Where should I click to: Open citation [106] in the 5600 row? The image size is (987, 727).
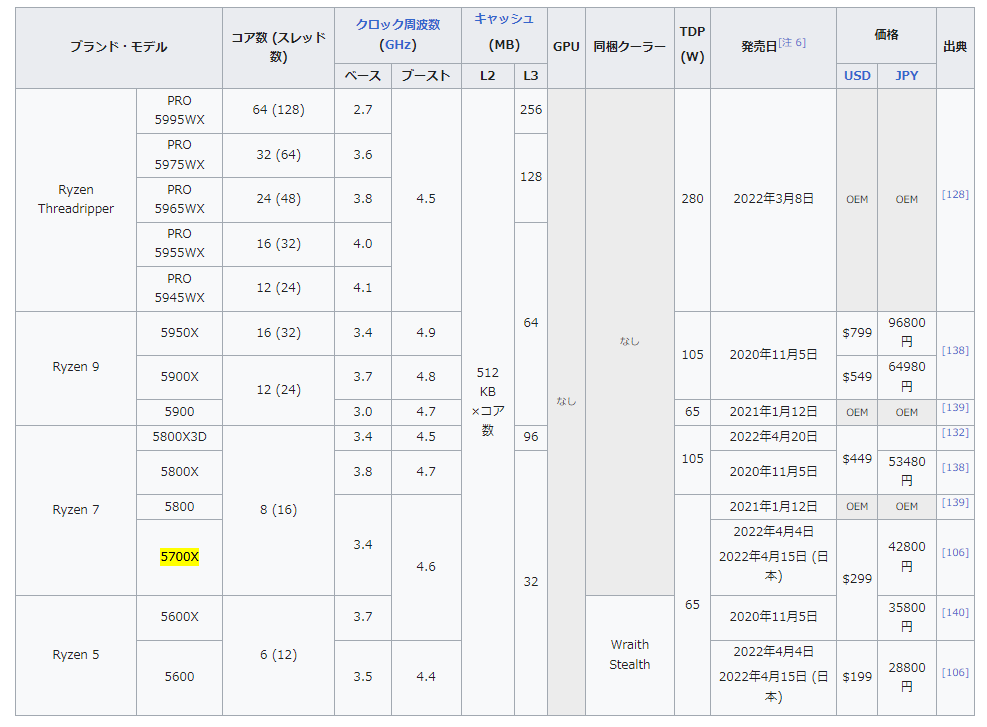click(x=955, y=672)
